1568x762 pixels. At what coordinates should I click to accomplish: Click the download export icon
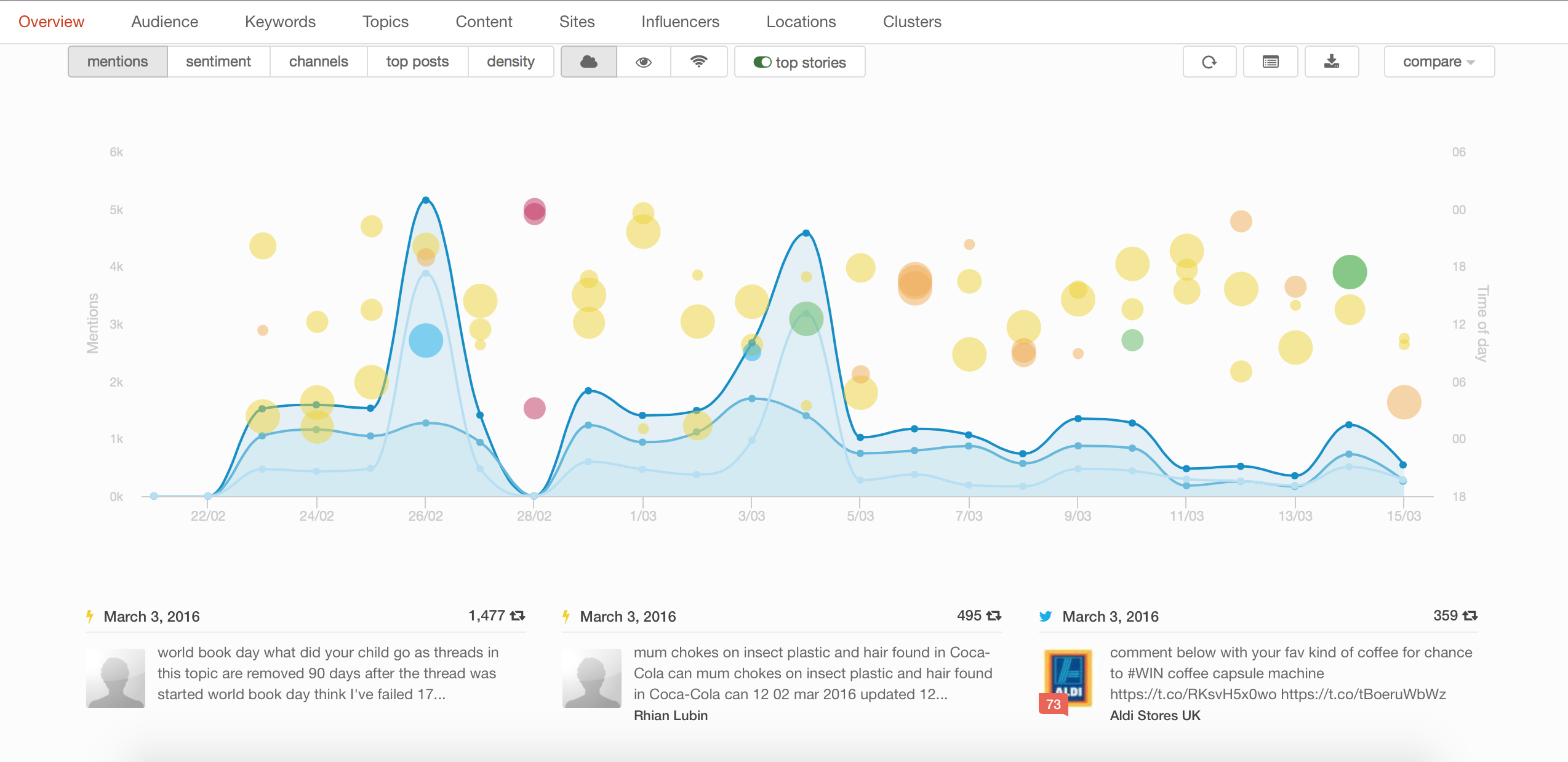(1332, 62)
